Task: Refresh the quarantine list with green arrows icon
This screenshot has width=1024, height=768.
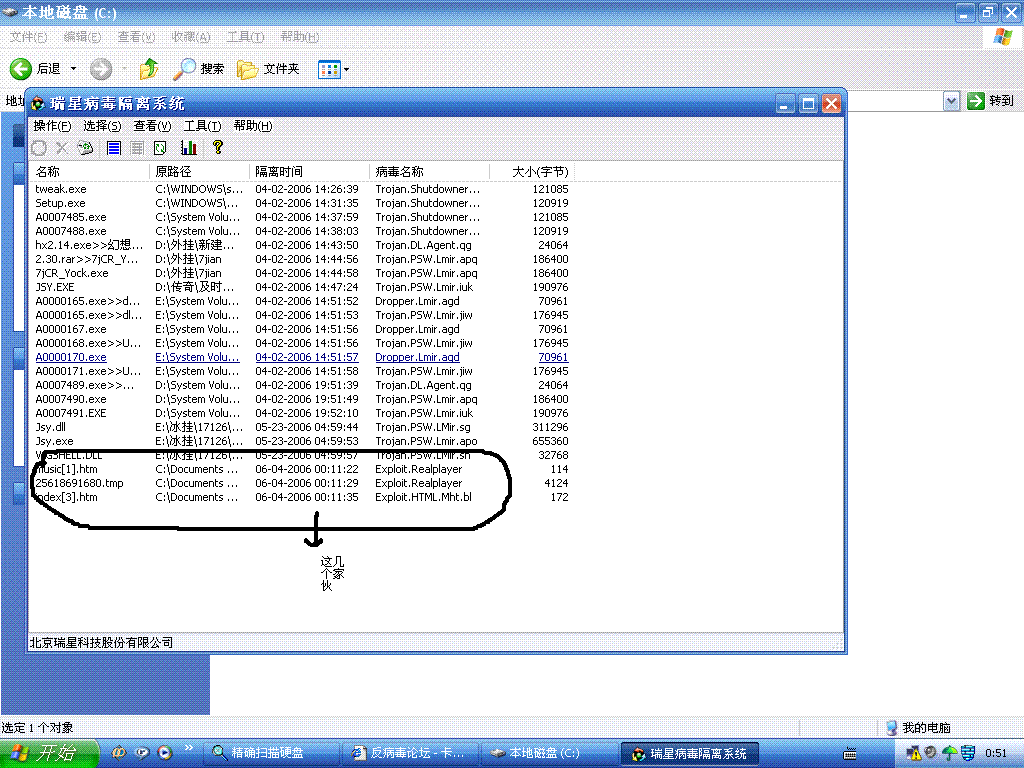Action: 160,148
